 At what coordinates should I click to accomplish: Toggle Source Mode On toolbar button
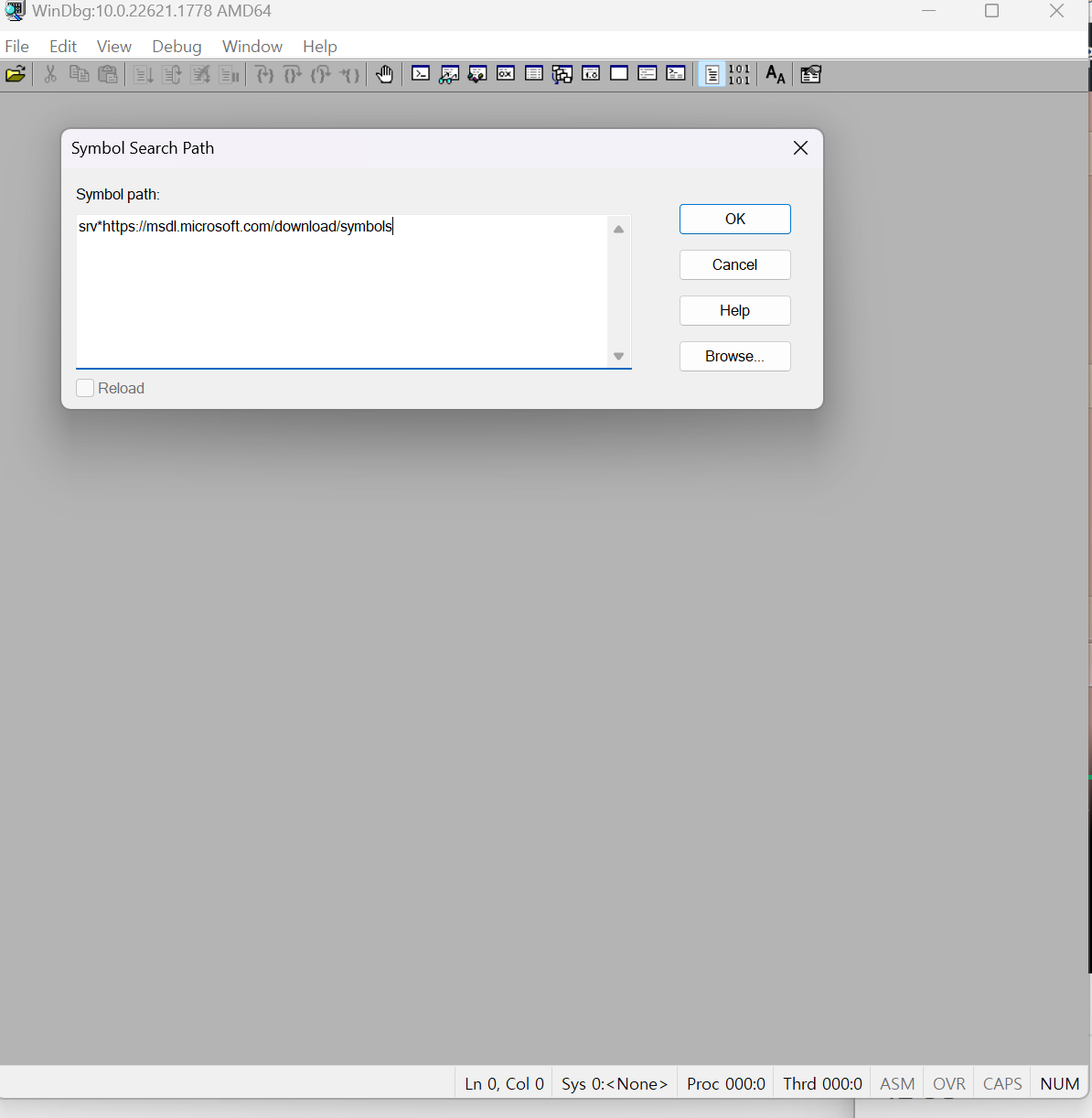[x=712, y=75]
